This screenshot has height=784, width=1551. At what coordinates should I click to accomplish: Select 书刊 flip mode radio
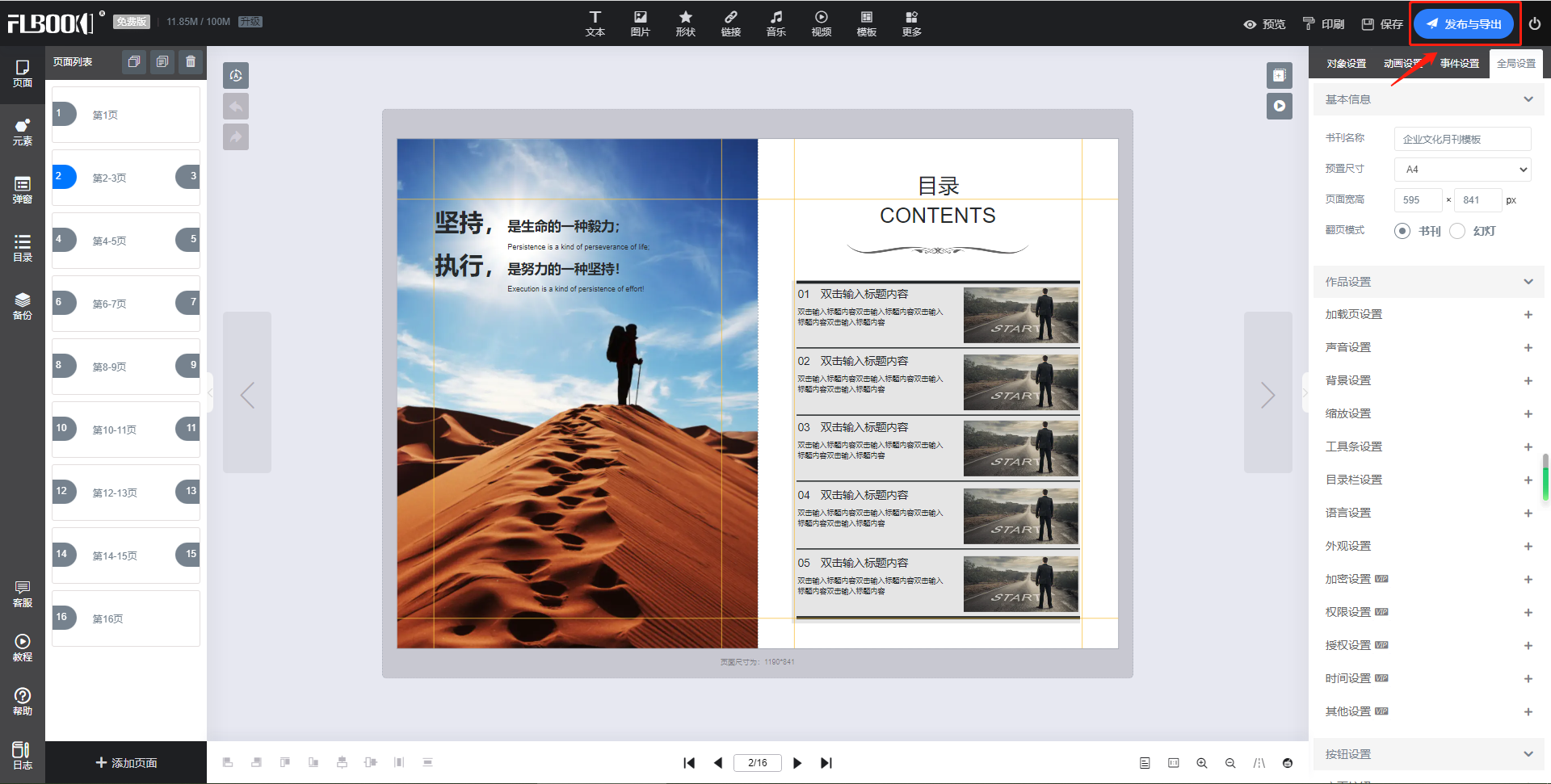point(1402,231)
